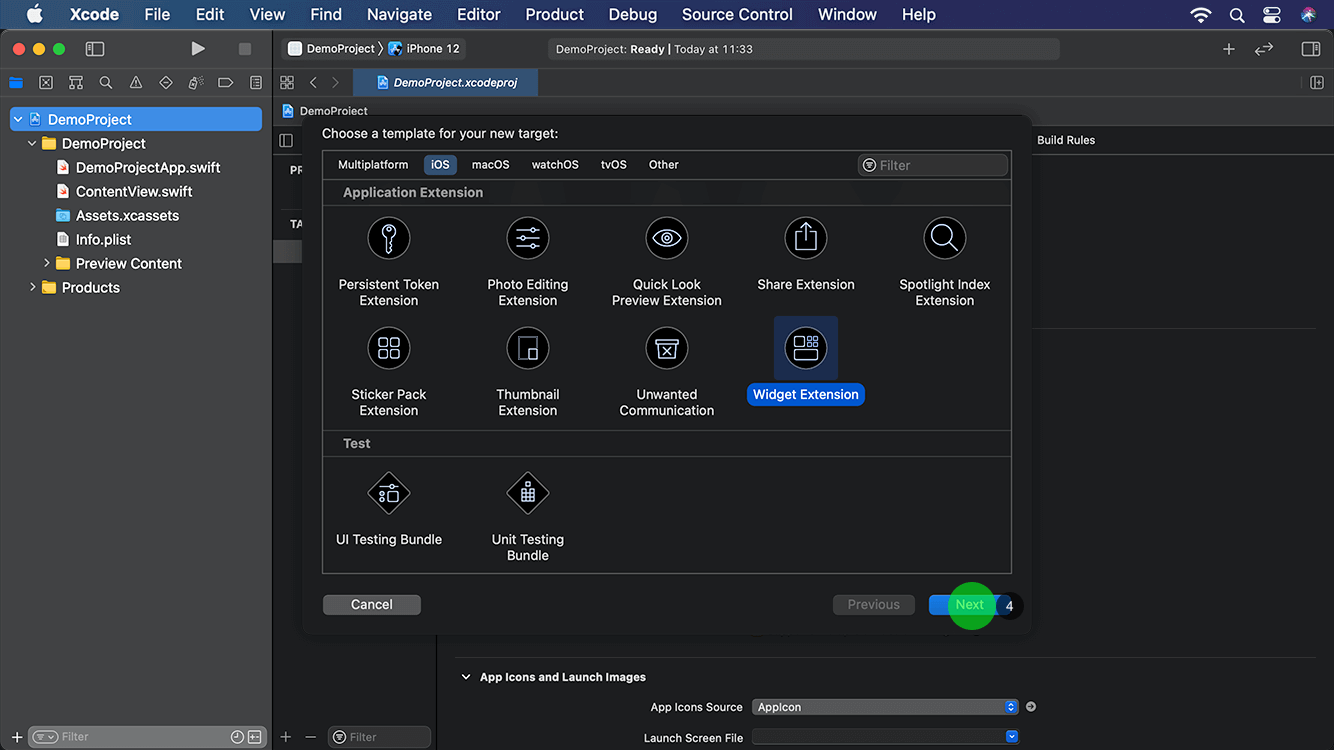Select the Photo Editing Extension template
Screen dimensions: 1334x750
coord(528,262)
